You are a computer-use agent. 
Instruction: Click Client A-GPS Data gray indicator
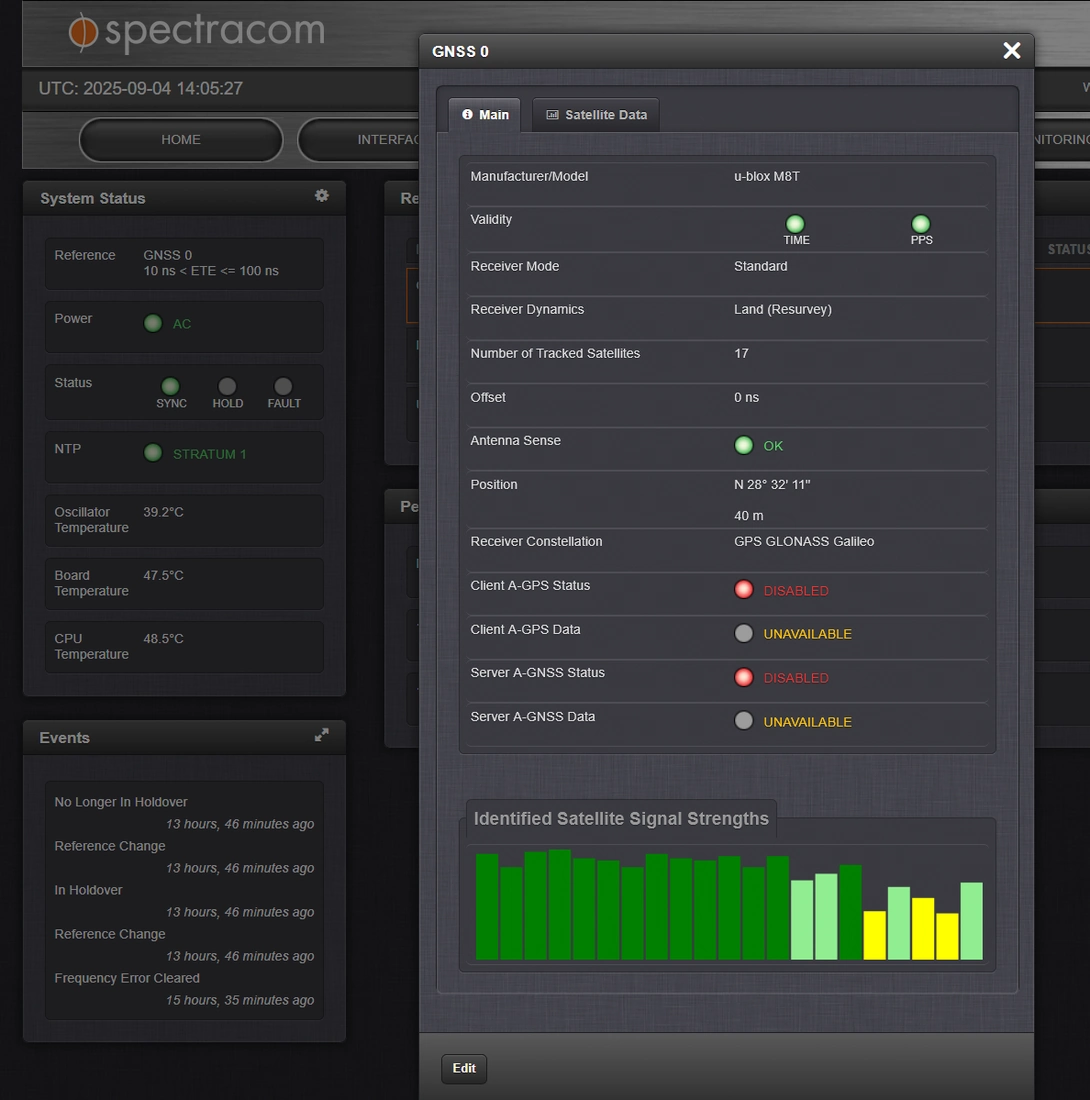click(744, 633)
